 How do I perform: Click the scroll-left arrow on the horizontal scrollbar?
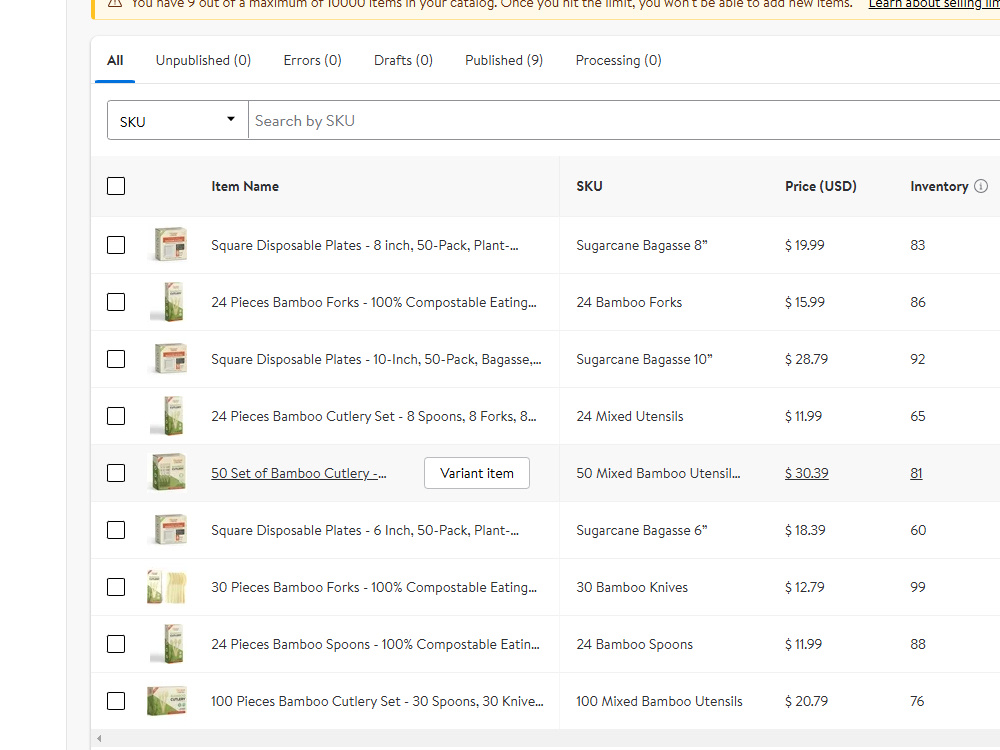coord(99,739)
